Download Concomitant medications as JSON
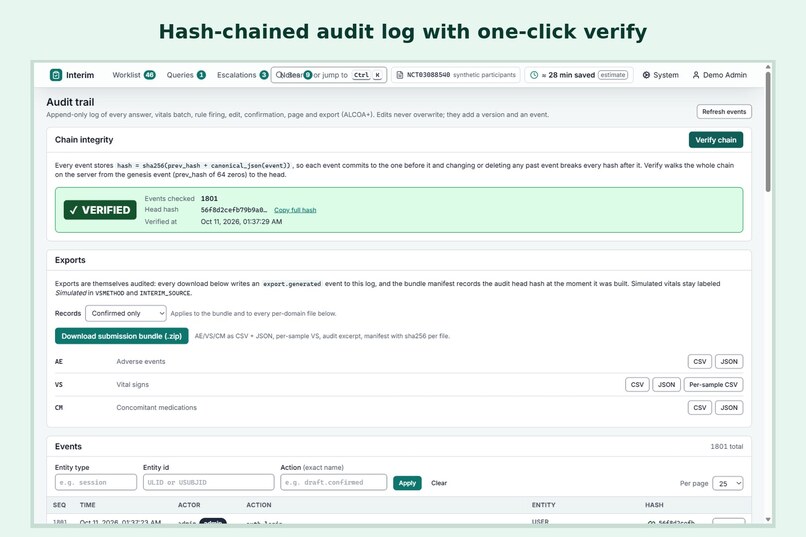This screenshot has height=537, width=806. point(729,408)
